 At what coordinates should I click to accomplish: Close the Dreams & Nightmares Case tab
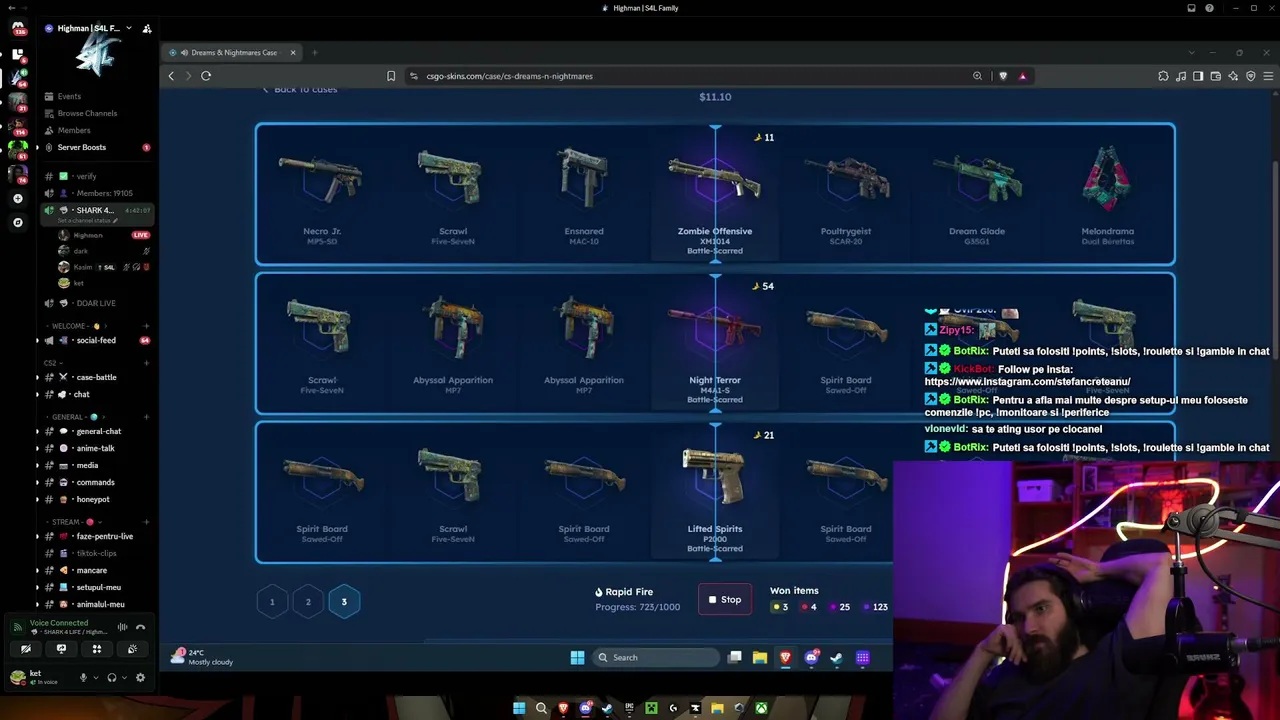click(x=293, y=52)
